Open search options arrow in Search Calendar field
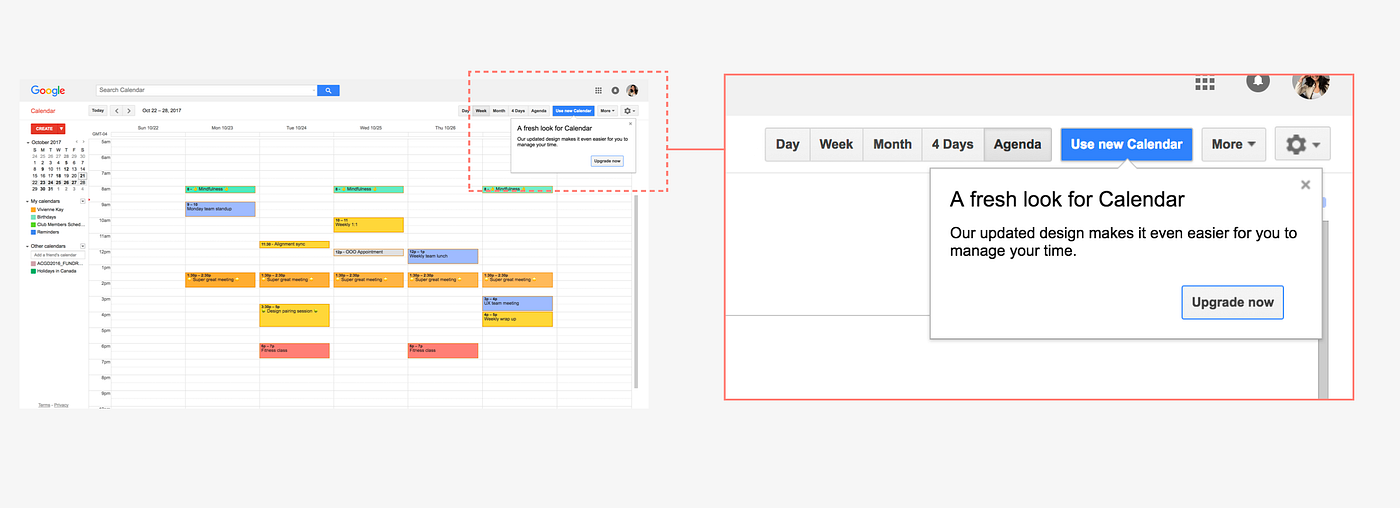1400x508 pixels. tap(314, 90)
